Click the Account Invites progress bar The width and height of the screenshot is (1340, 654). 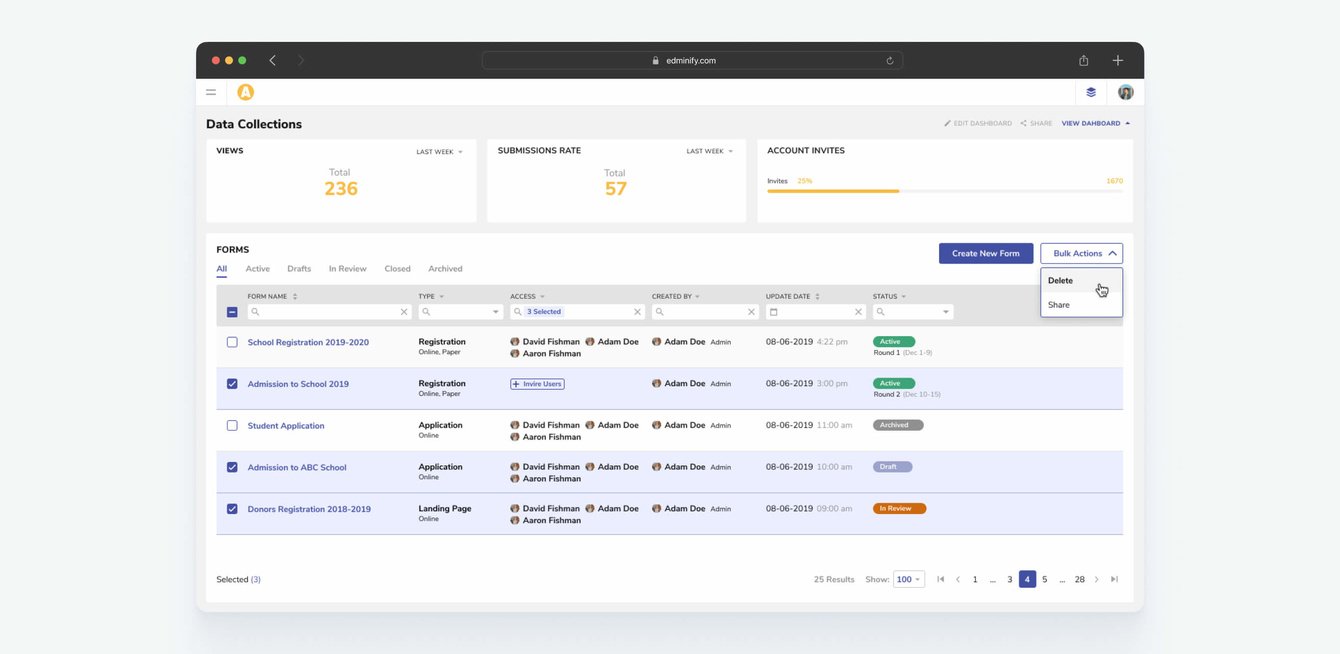944,191
